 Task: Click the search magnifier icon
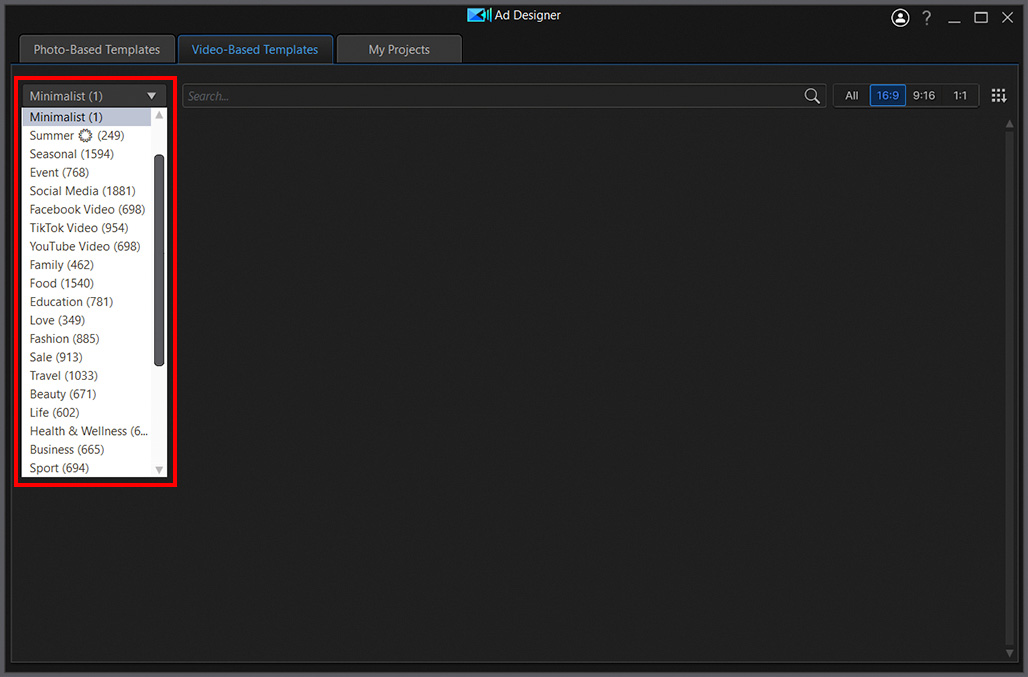pyautogui.click(x=812, y=96)
